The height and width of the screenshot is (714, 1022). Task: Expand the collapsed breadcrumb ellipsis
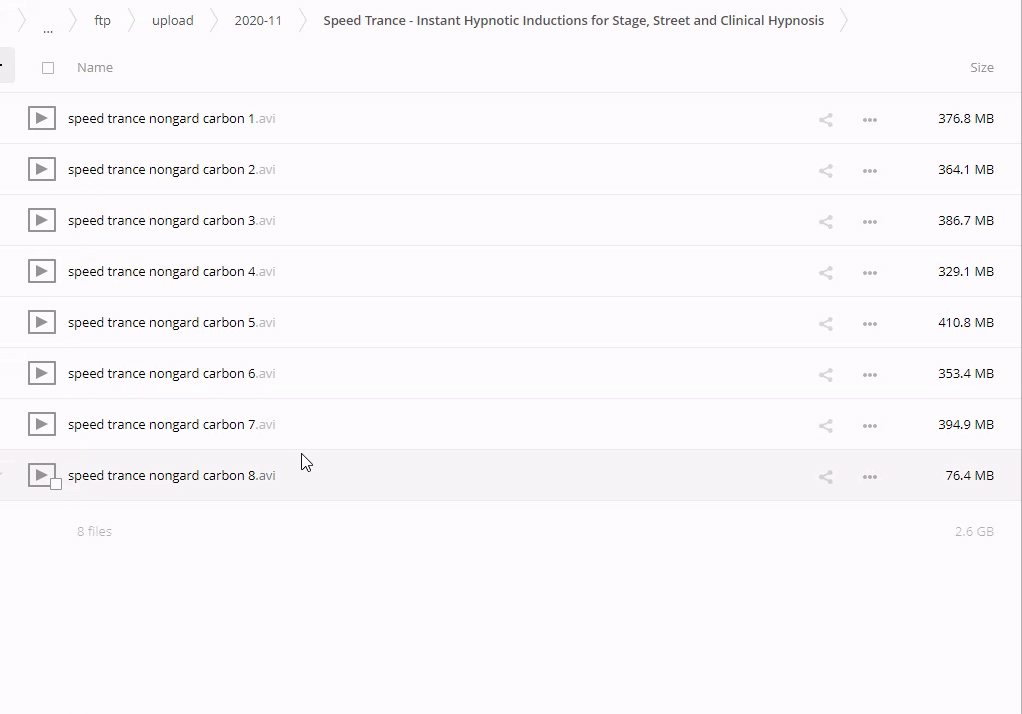click(48, 28)
